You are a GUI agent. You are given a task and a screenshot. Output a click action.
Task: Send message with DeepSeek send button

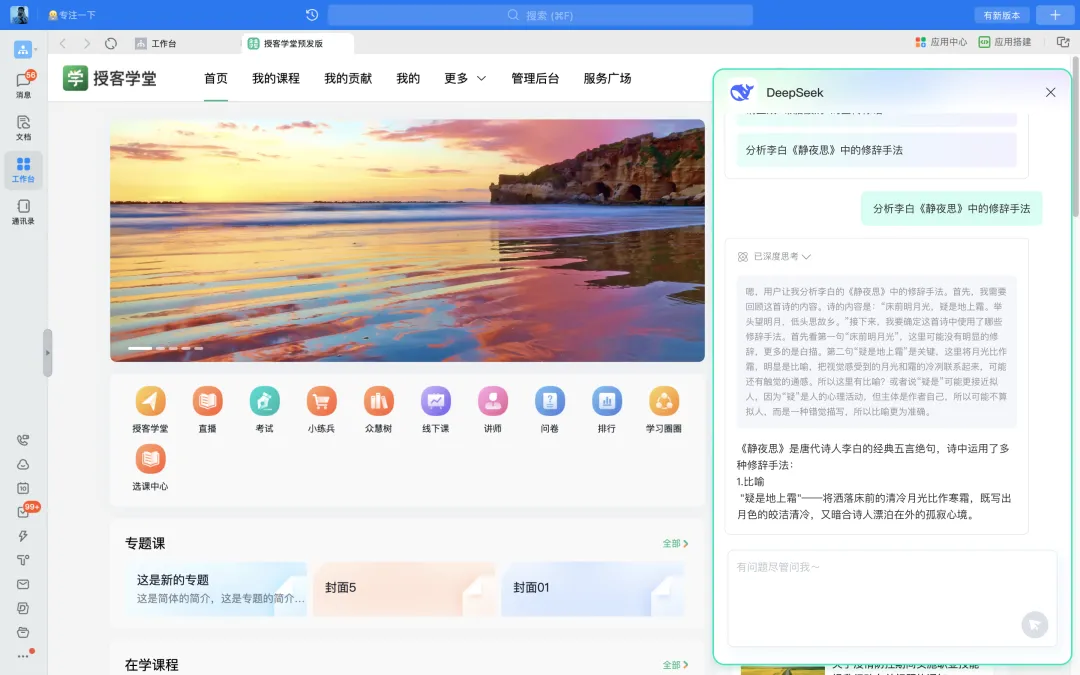coord(1034,625)
